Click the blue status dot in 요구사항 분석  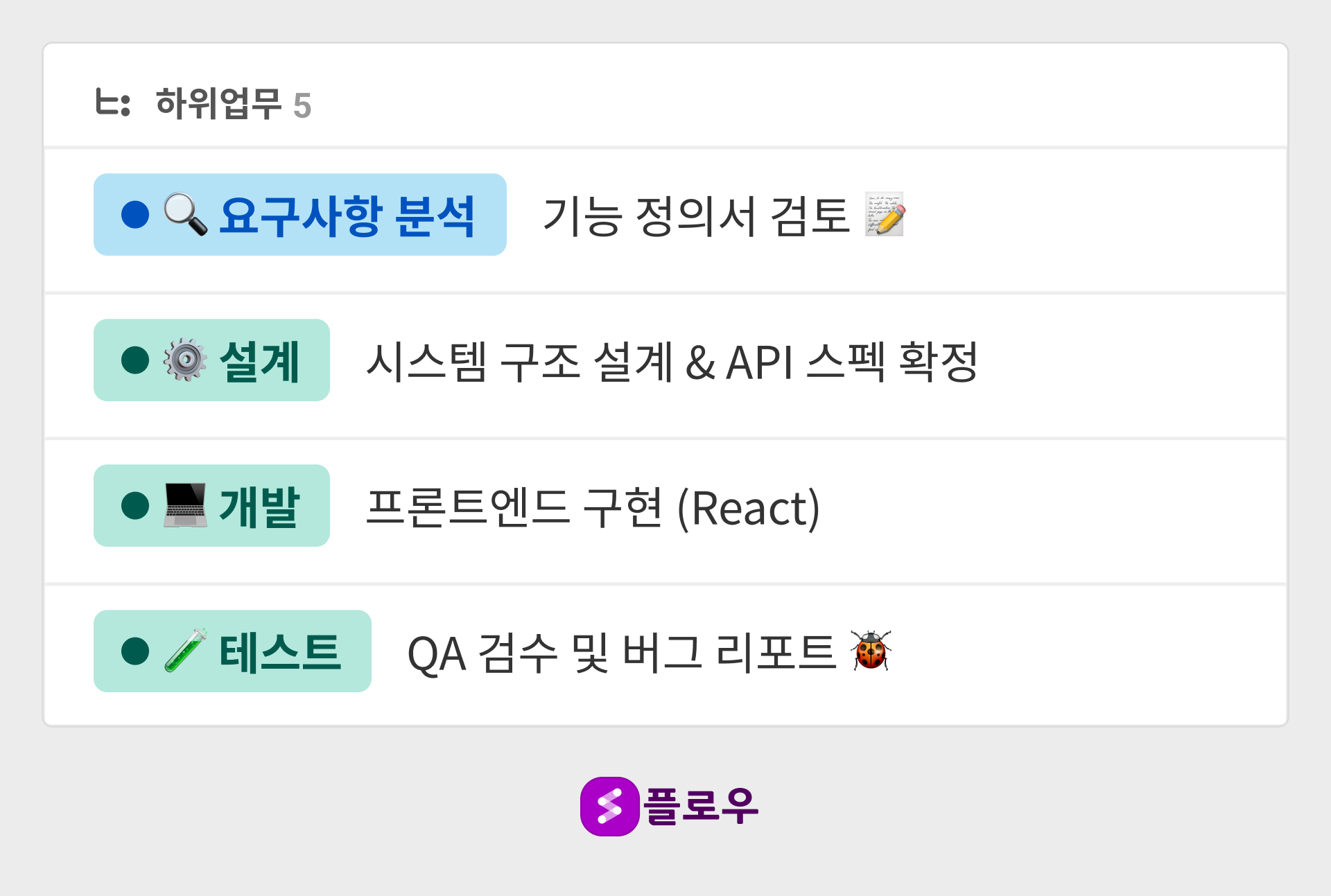(x=135, y=214)
